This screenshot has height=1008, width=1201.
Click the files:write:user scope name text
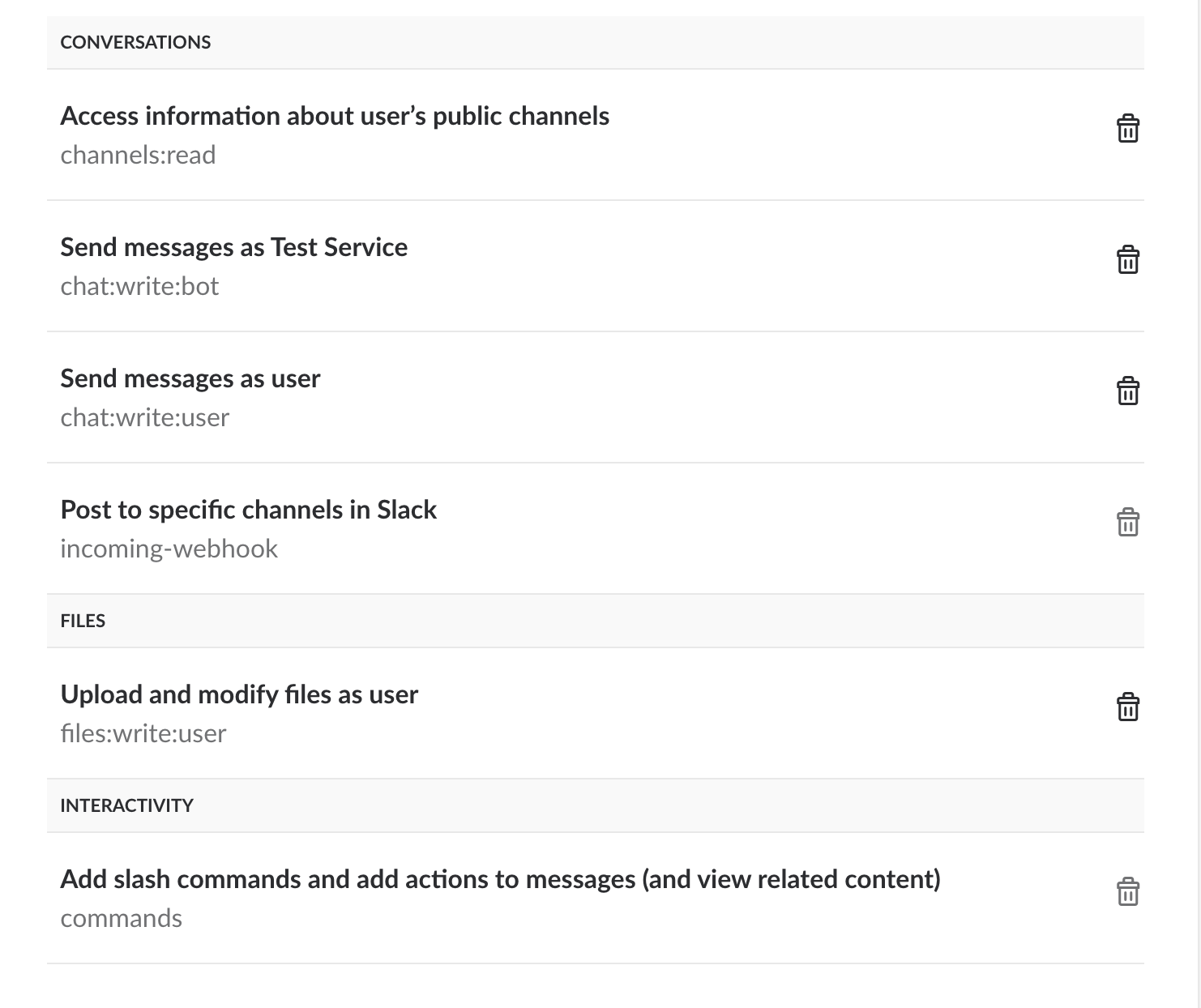(143, 733)
